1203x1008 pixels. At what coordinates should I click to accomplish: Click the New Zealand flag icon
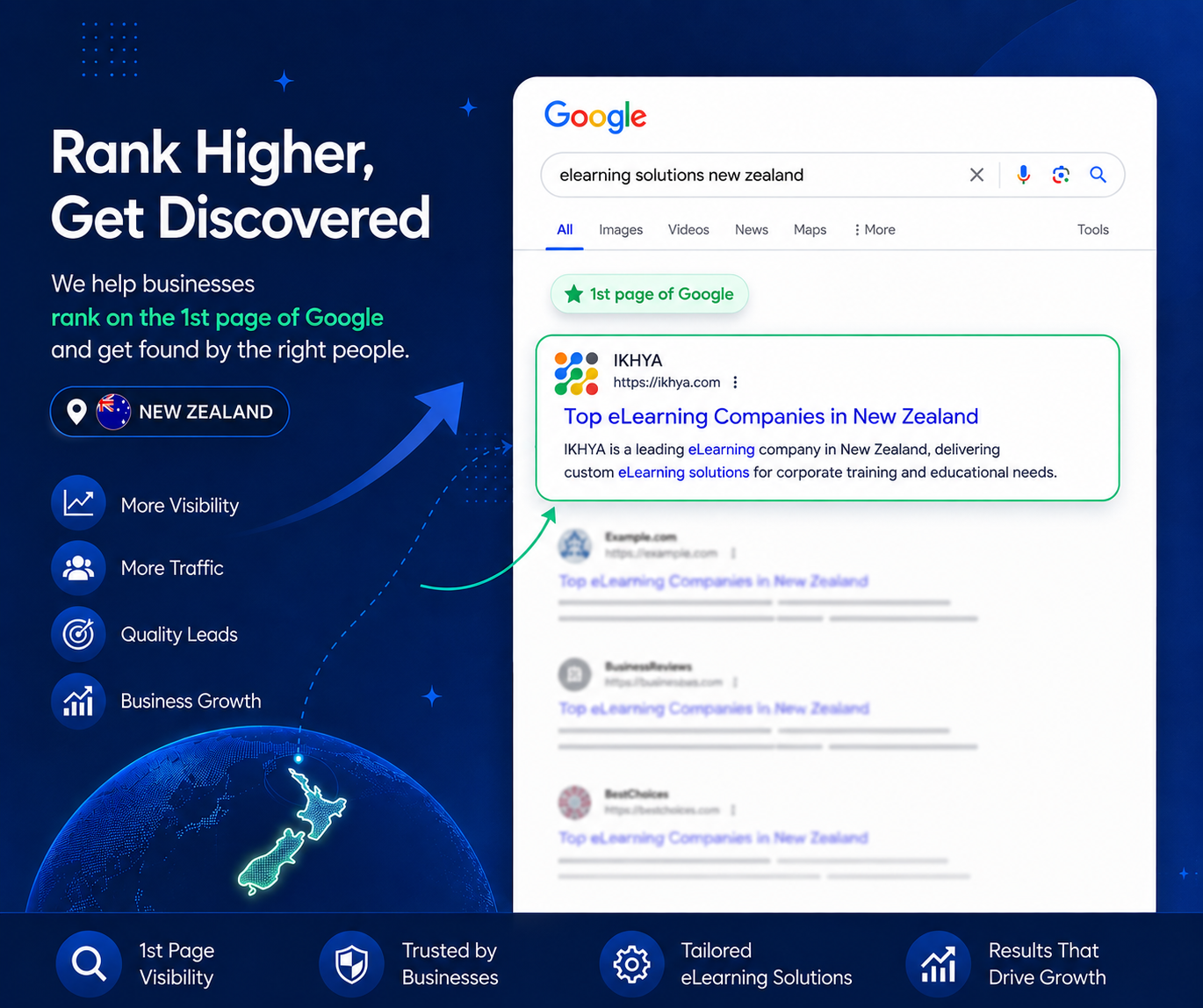(113, 412)
